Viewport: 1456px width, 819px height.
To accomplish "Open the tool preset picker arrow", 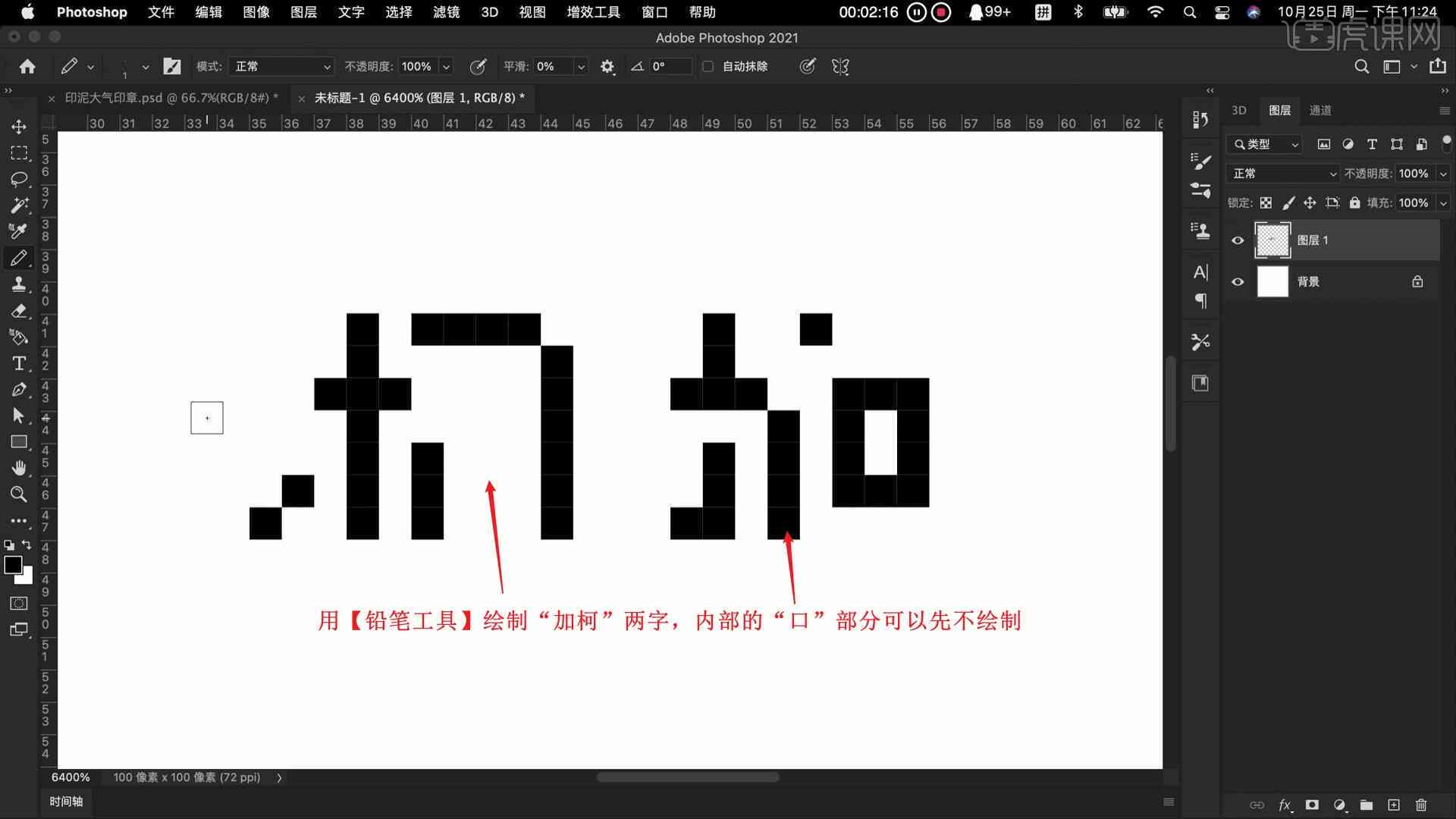I will click(90, 67).
